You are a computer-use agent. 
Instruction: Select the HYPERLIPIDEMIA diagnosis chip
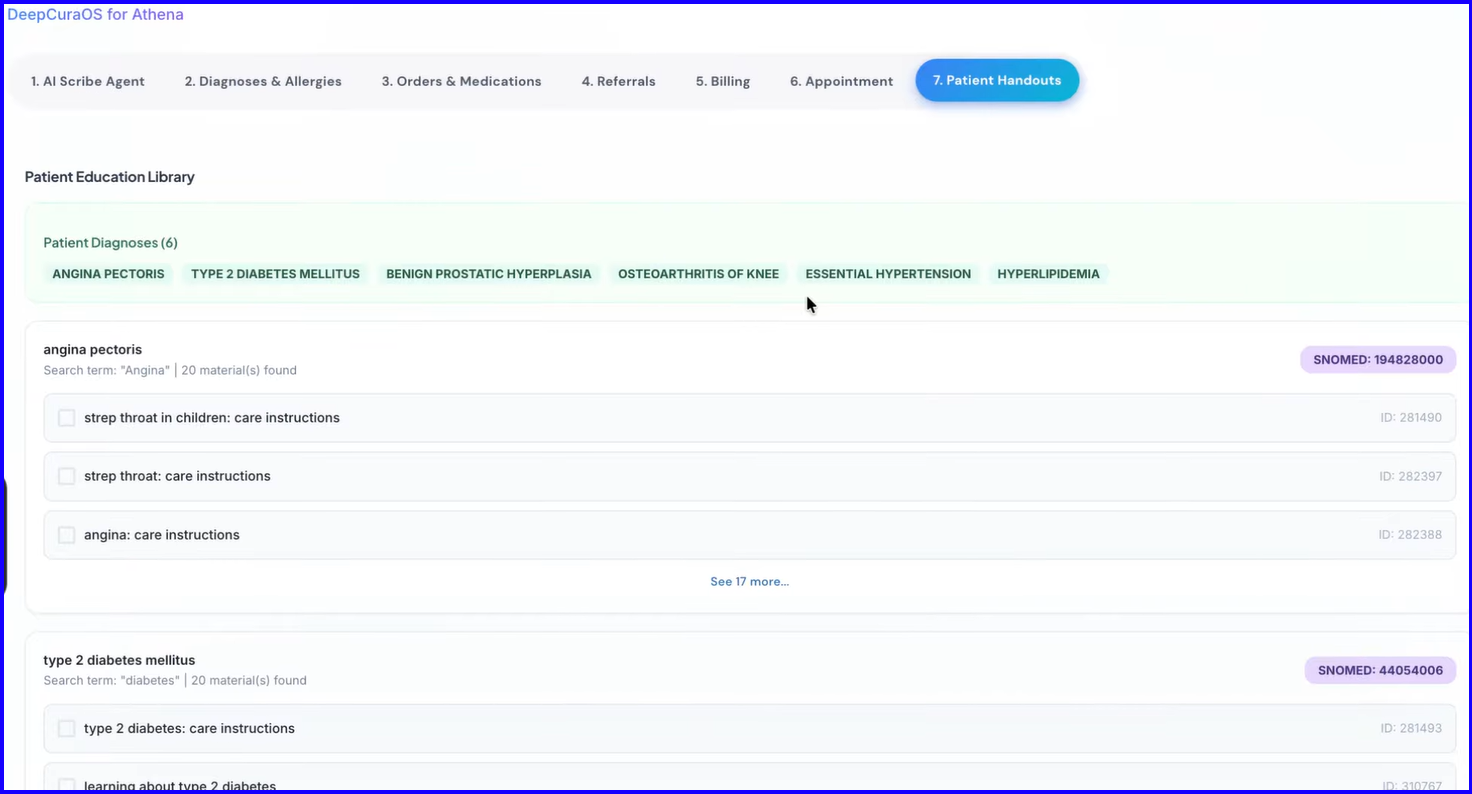(x=1048, y=274)
